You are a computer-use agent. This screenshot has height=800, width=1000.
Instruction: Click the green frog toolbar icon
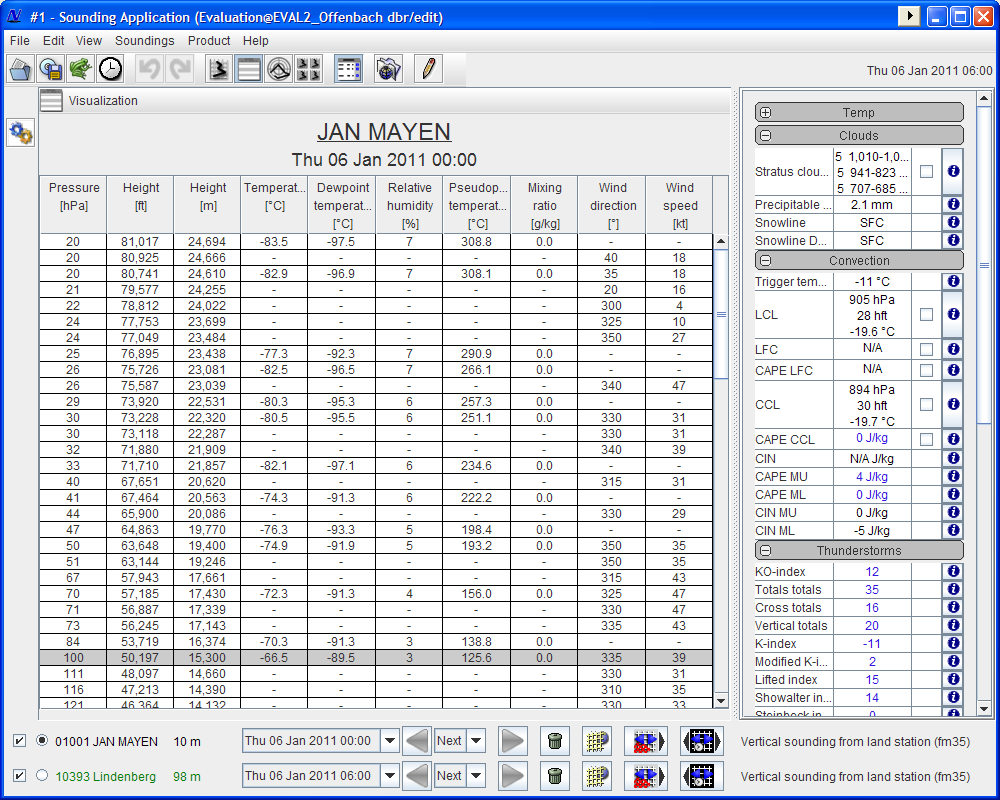[x=80, y=69]
